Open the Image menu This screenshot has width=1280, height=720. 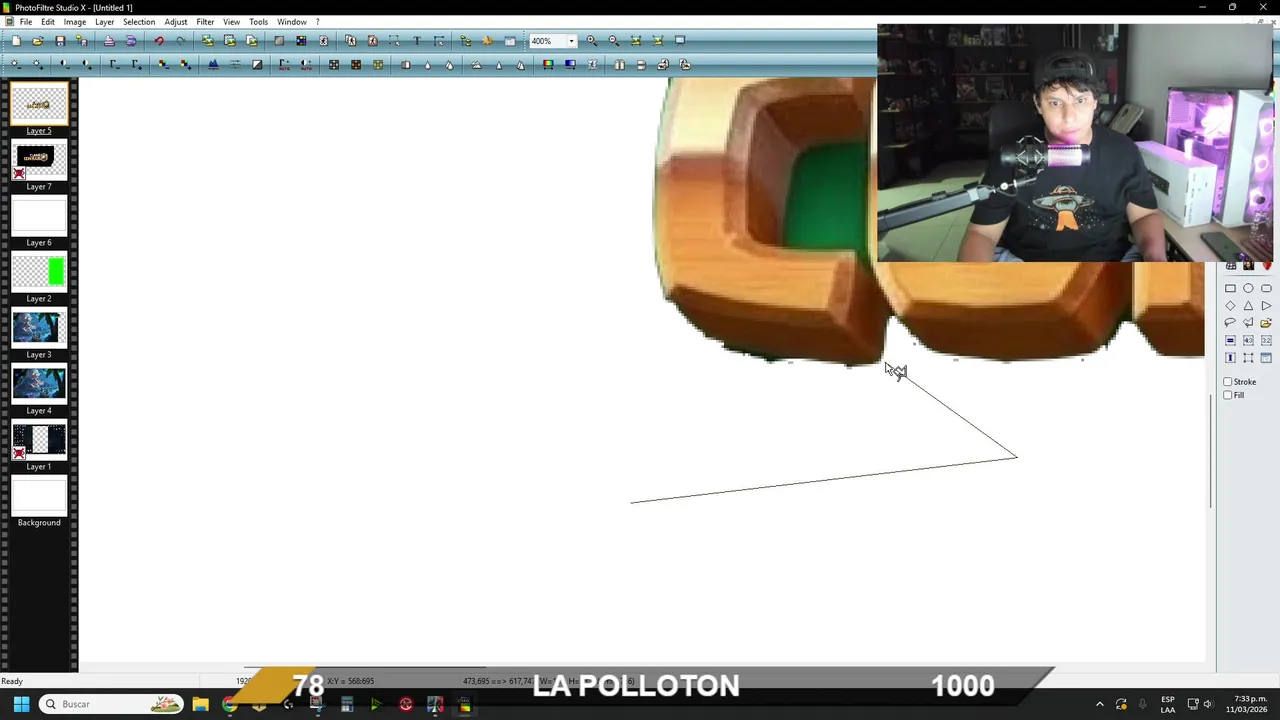pyautogui.click(x=75, y=22)
